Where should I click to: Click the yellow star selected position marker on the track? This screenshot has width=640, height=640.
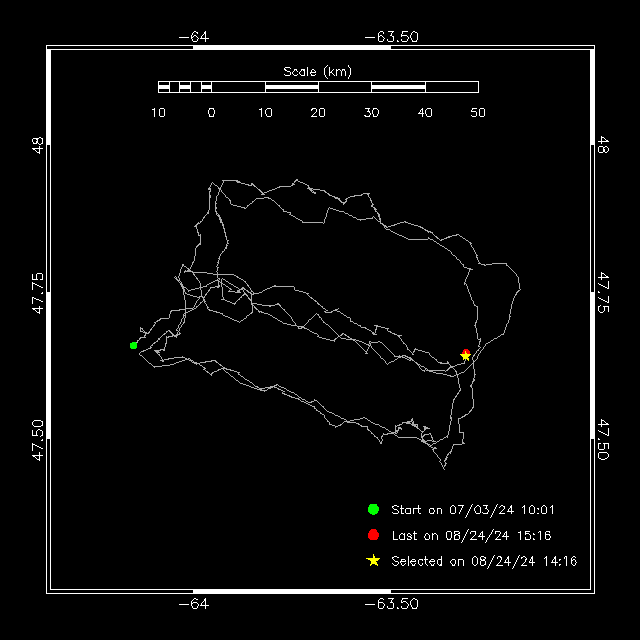[465, 356]
